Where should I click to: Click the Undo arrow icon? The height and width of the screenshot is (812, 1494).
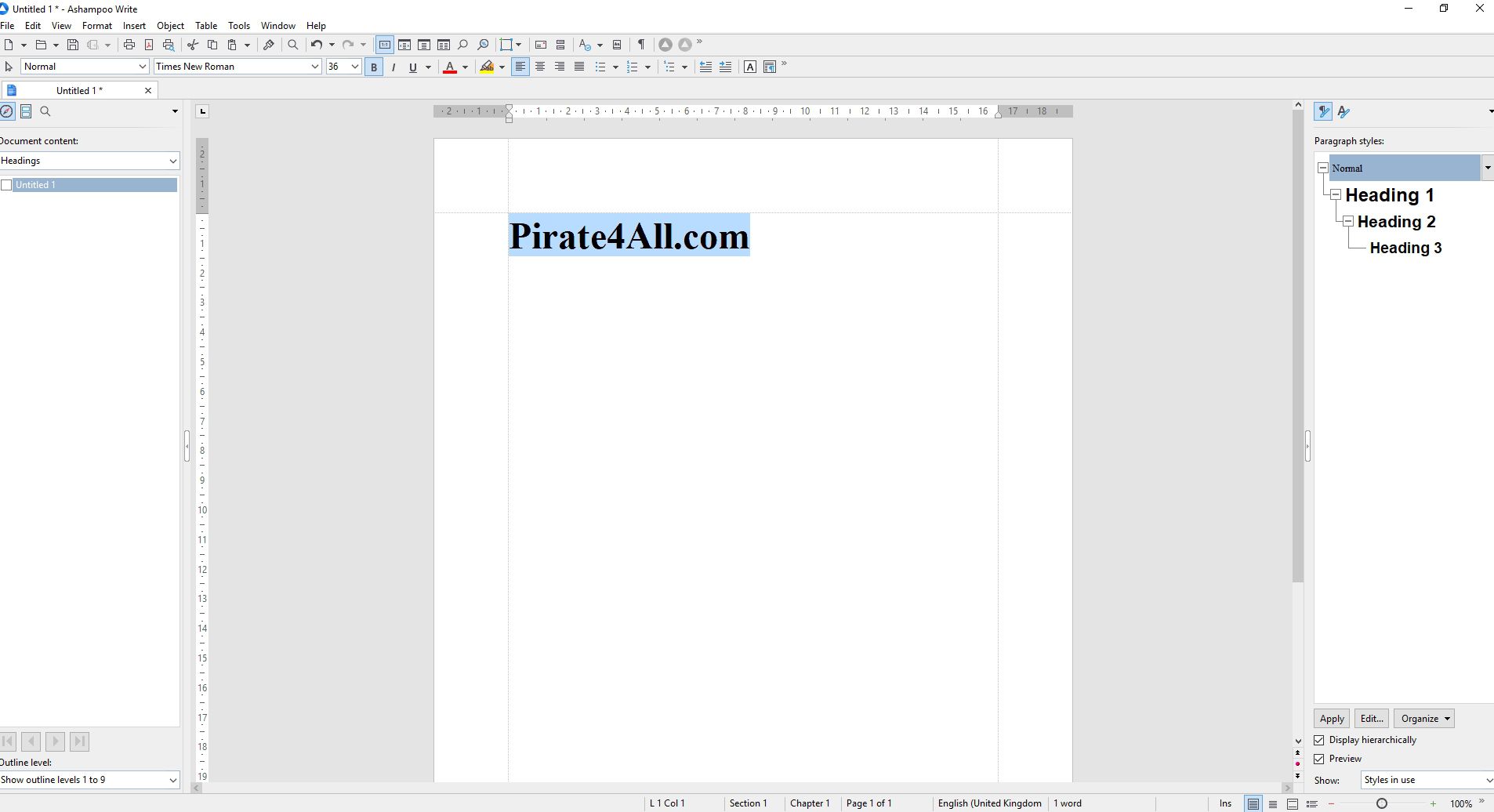tap(316, 45)
